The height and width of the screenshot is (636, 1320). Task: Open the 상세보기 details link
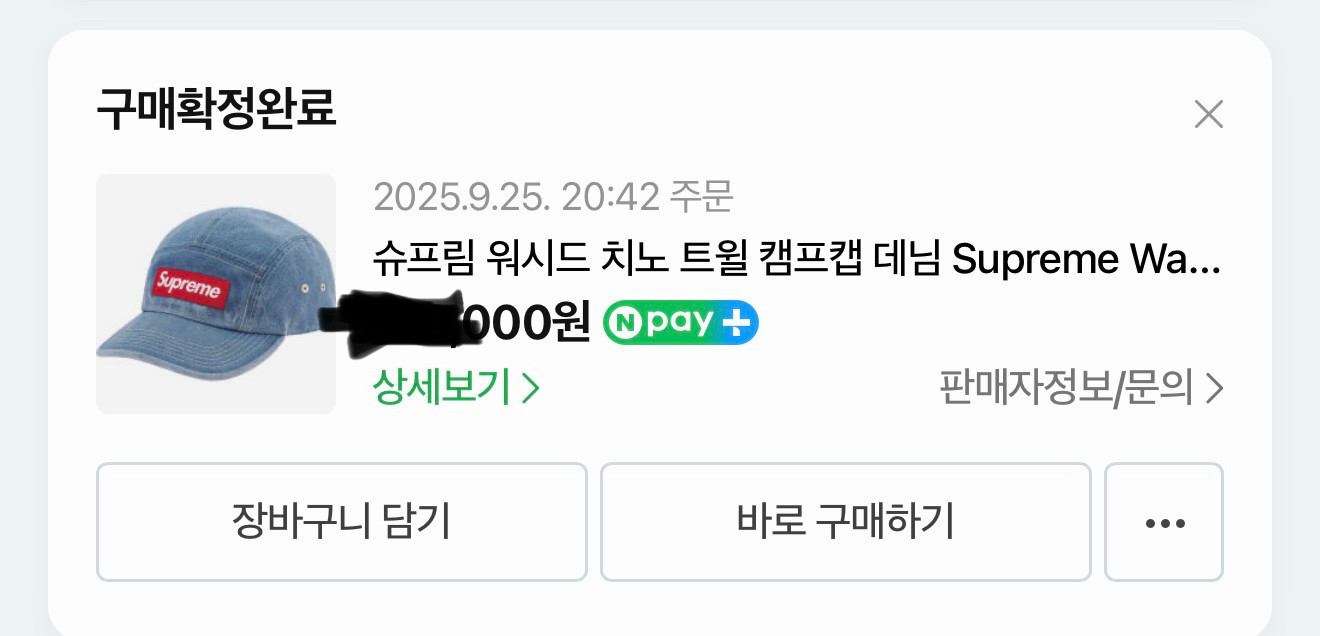(456, 387)
